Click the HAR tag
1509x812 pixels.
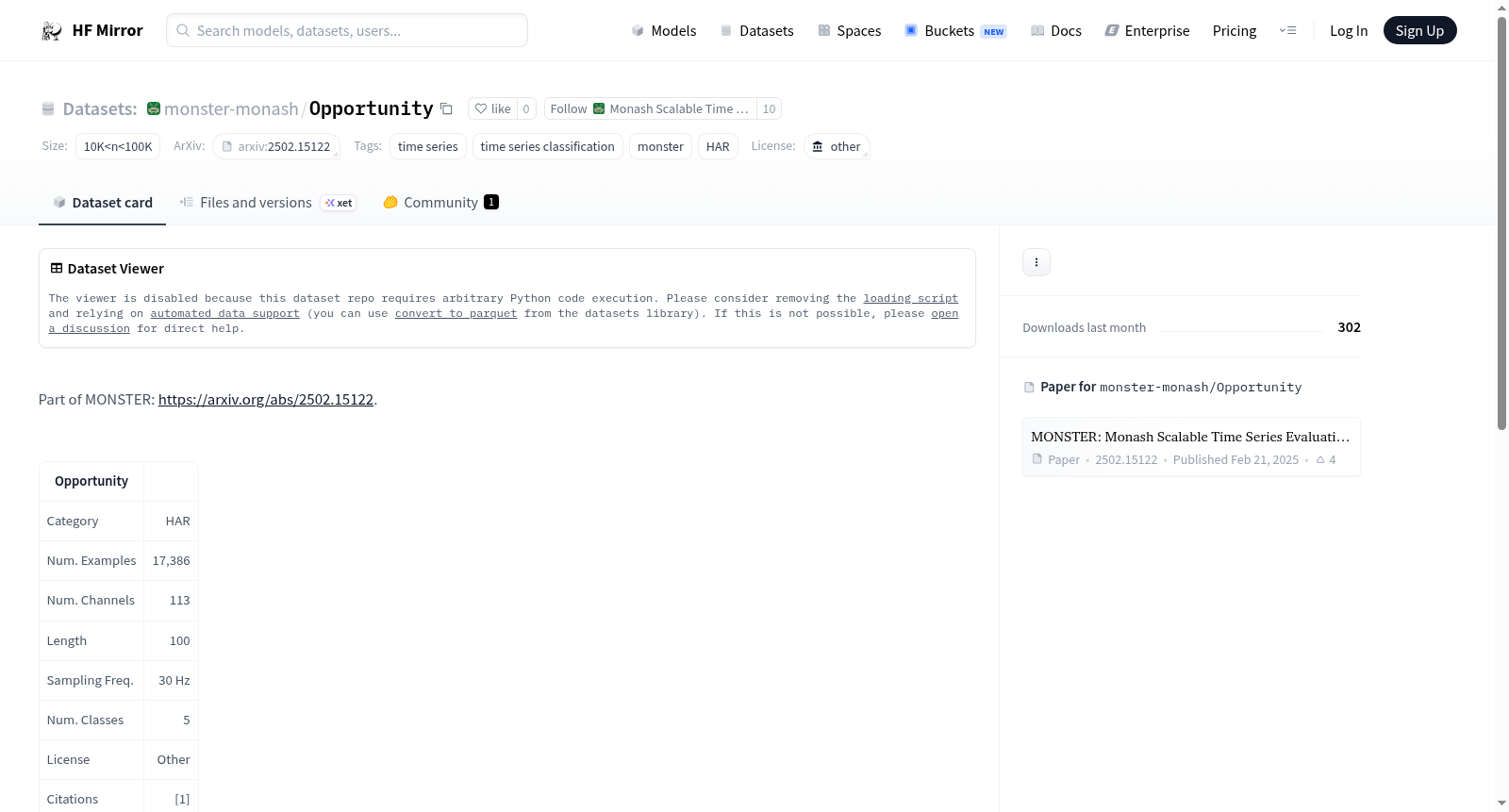pyautogui.click(x=718, y=147)
